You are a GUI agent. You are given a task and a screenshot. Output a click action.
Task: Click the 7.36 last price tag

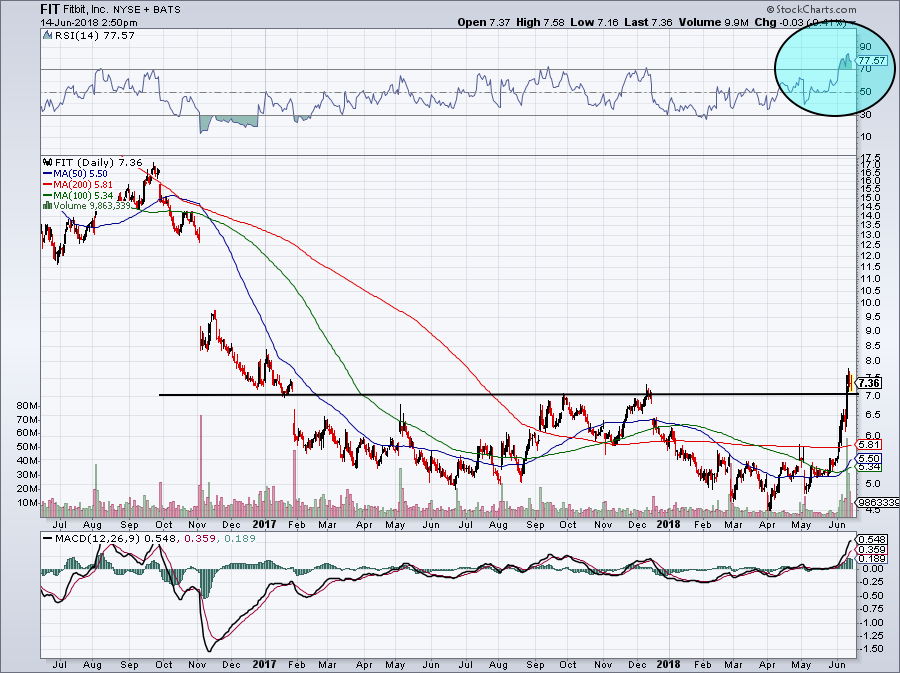tap(868, 382)
